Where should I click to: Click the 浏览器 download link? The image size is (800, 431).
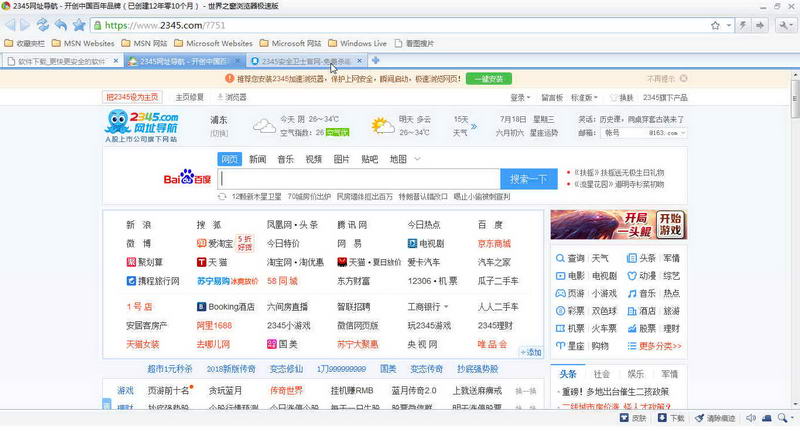point(232,97)
